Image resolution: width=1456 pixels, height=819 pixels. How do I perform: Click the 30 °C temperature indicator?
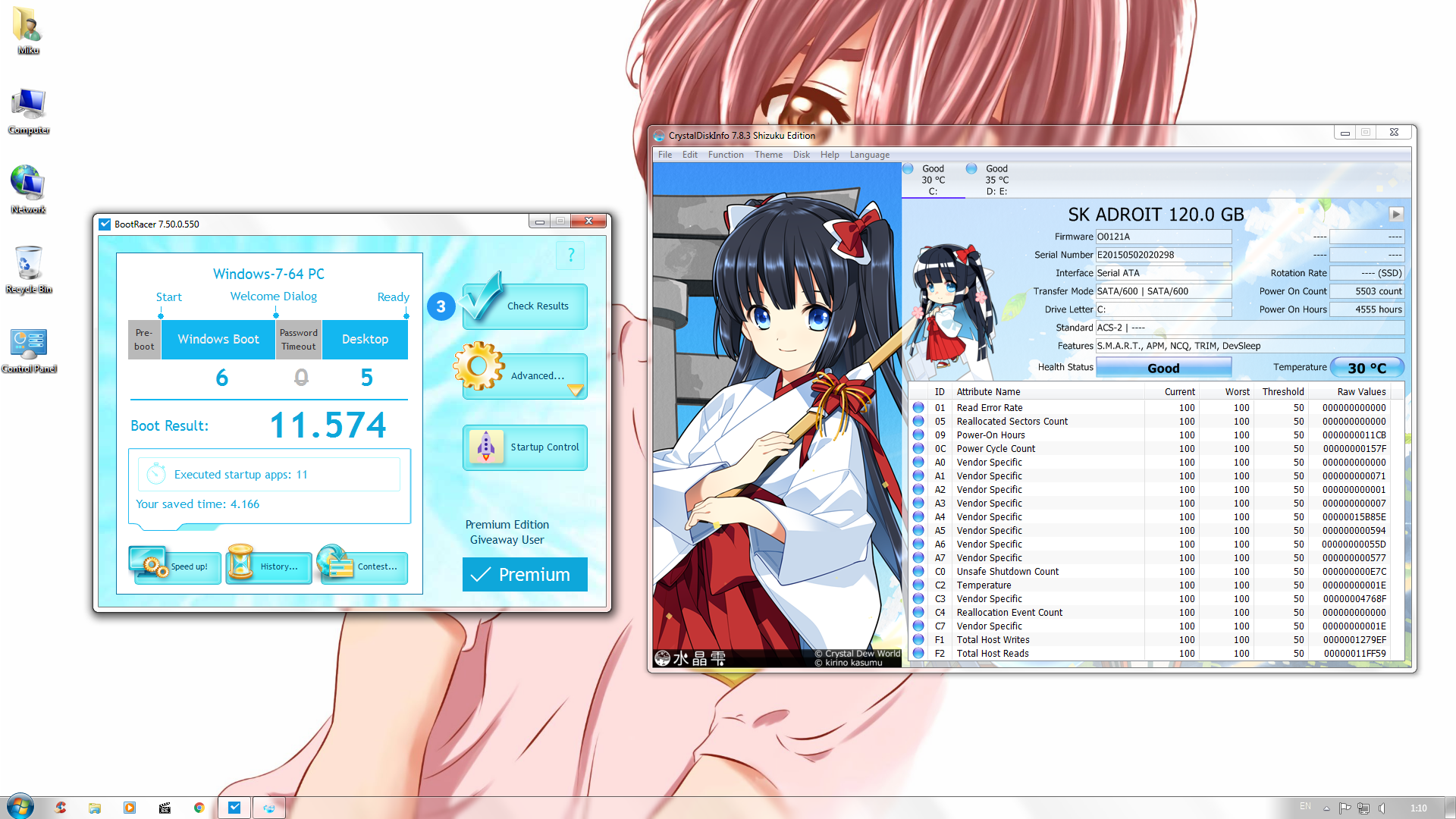tap(1367, 368)
